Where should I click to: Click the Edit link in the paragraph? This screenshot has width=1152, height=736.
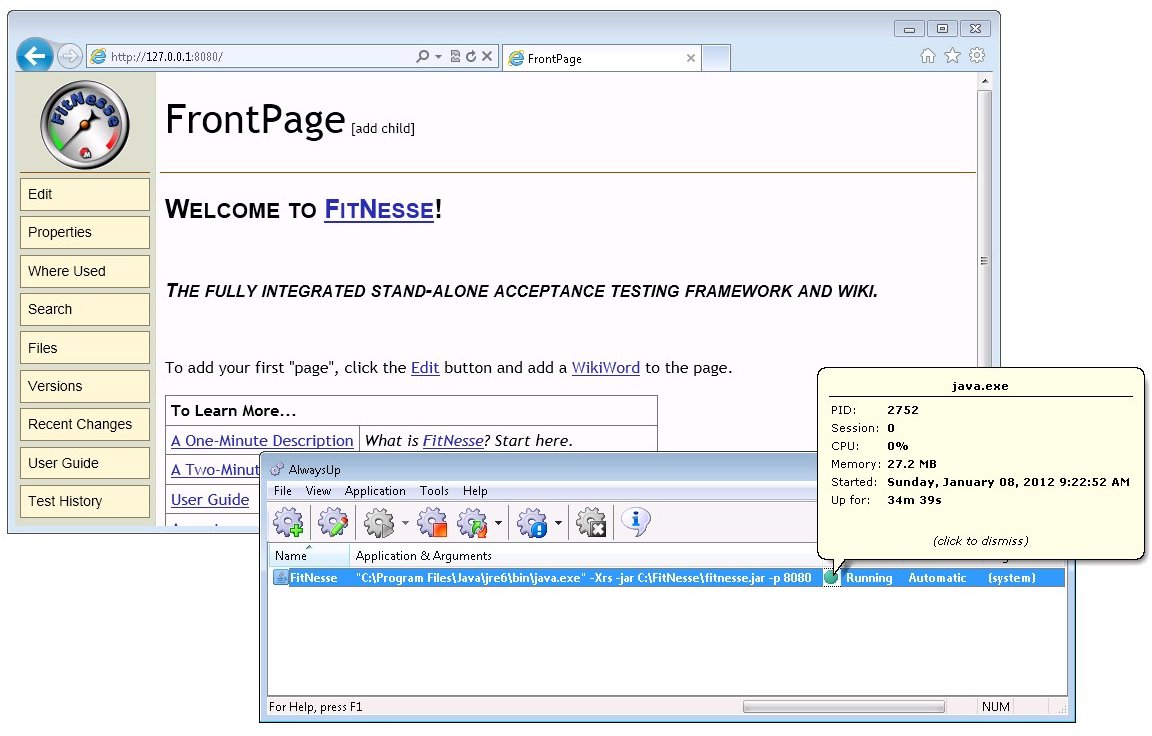click(425, 367)
